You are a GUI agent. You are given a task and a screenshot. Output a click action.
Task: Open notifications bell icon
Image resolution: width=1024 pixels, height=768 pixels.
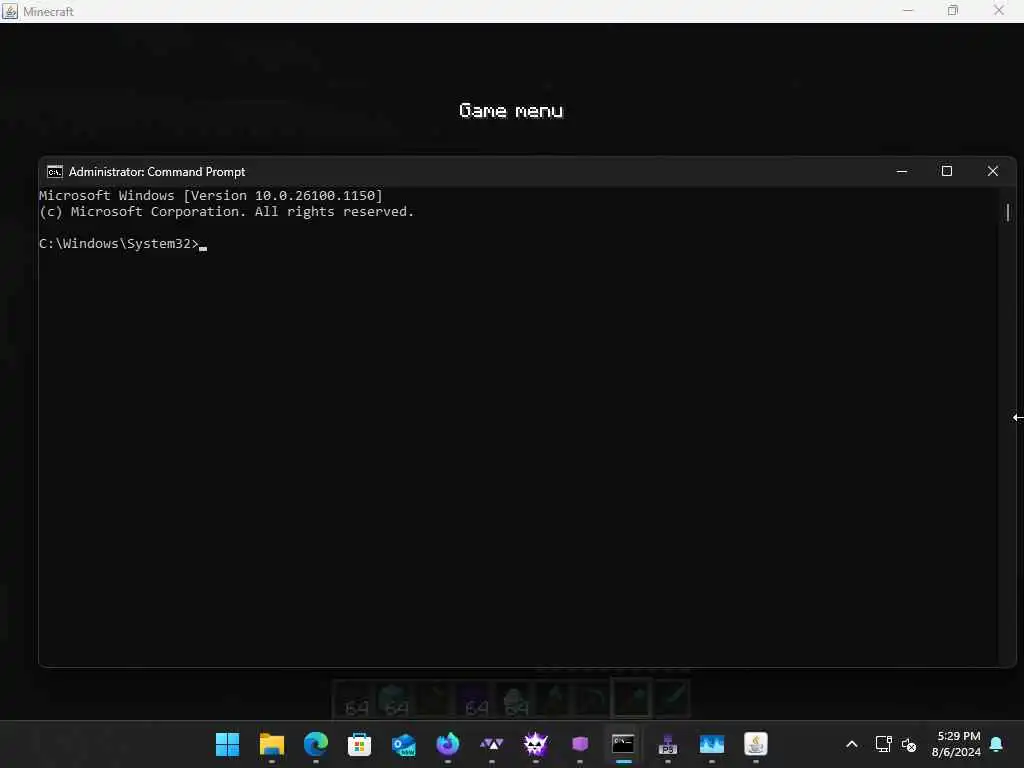tap(997, 744)
